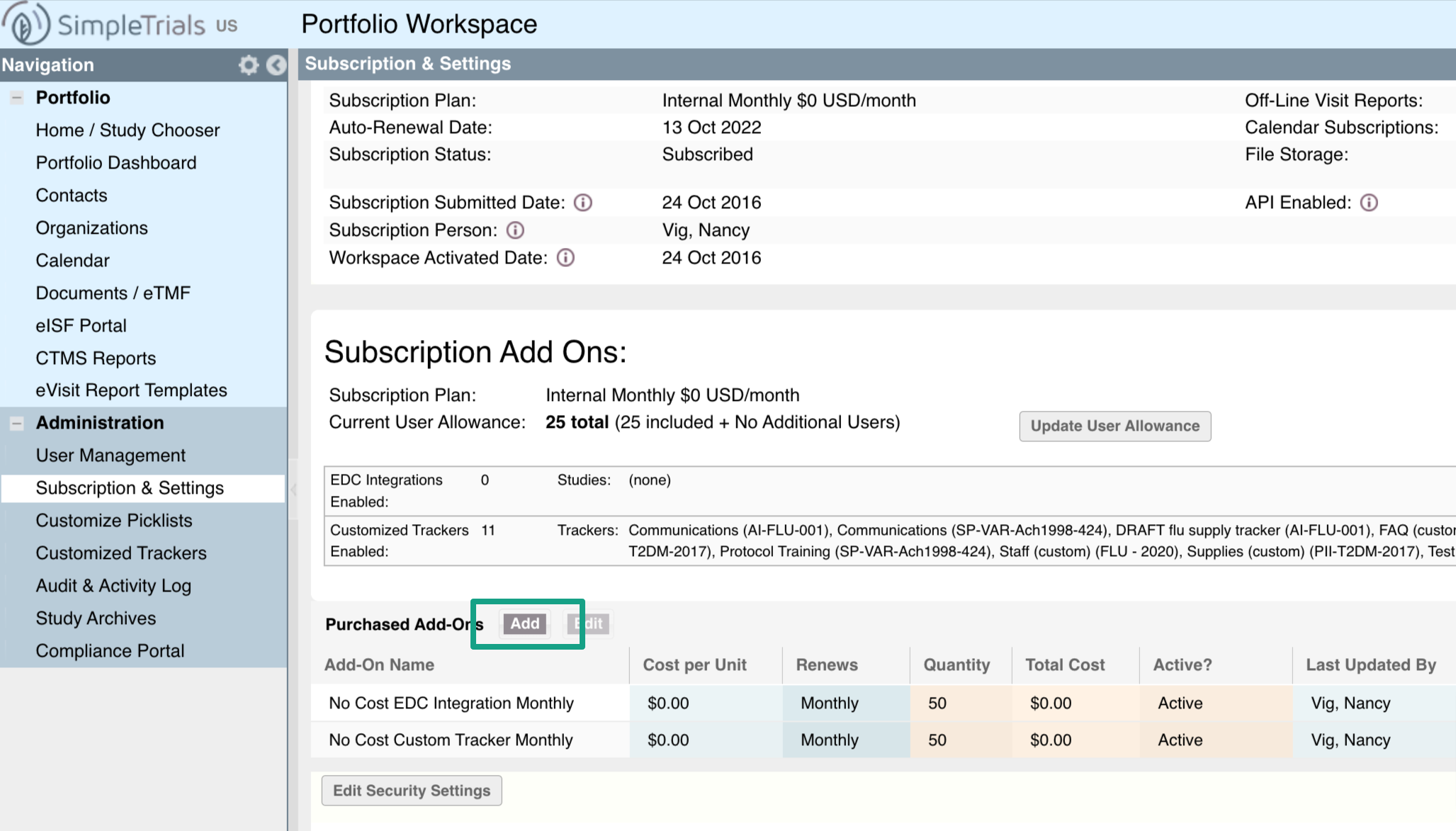Open eVisit Report Templates
This screenshot has width=1456, height=831.
coord(132,390)
